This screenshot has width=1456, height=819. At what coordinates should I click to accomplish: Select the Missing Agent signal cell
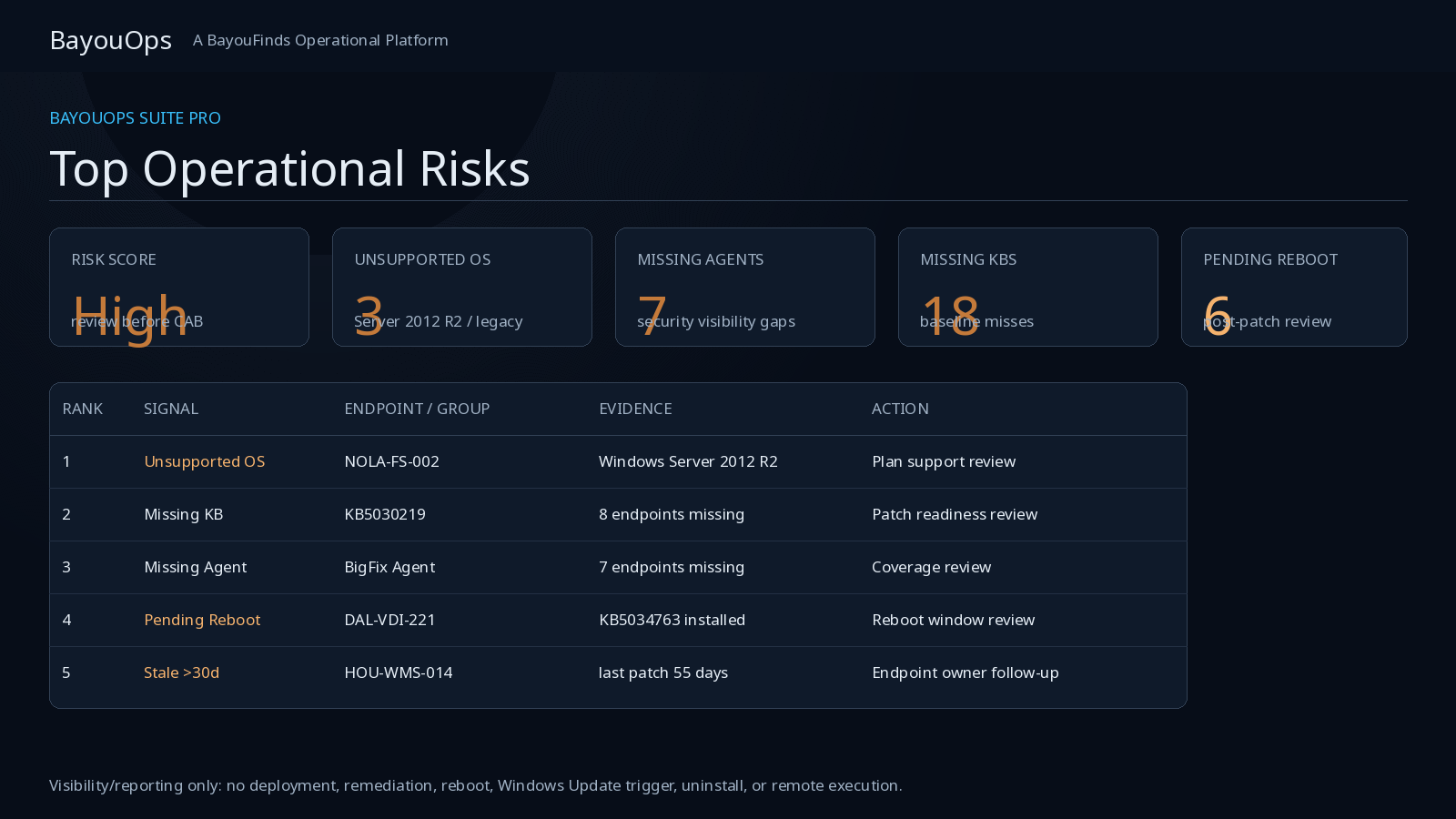195,567
